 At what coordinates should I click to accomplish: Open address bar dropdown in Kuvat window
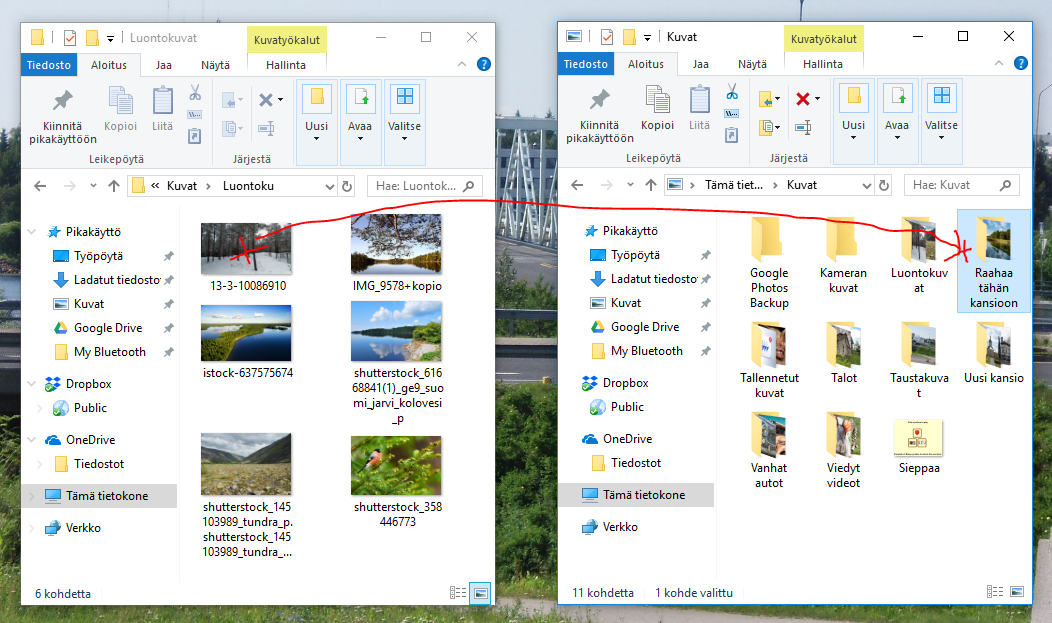point(867,185)
